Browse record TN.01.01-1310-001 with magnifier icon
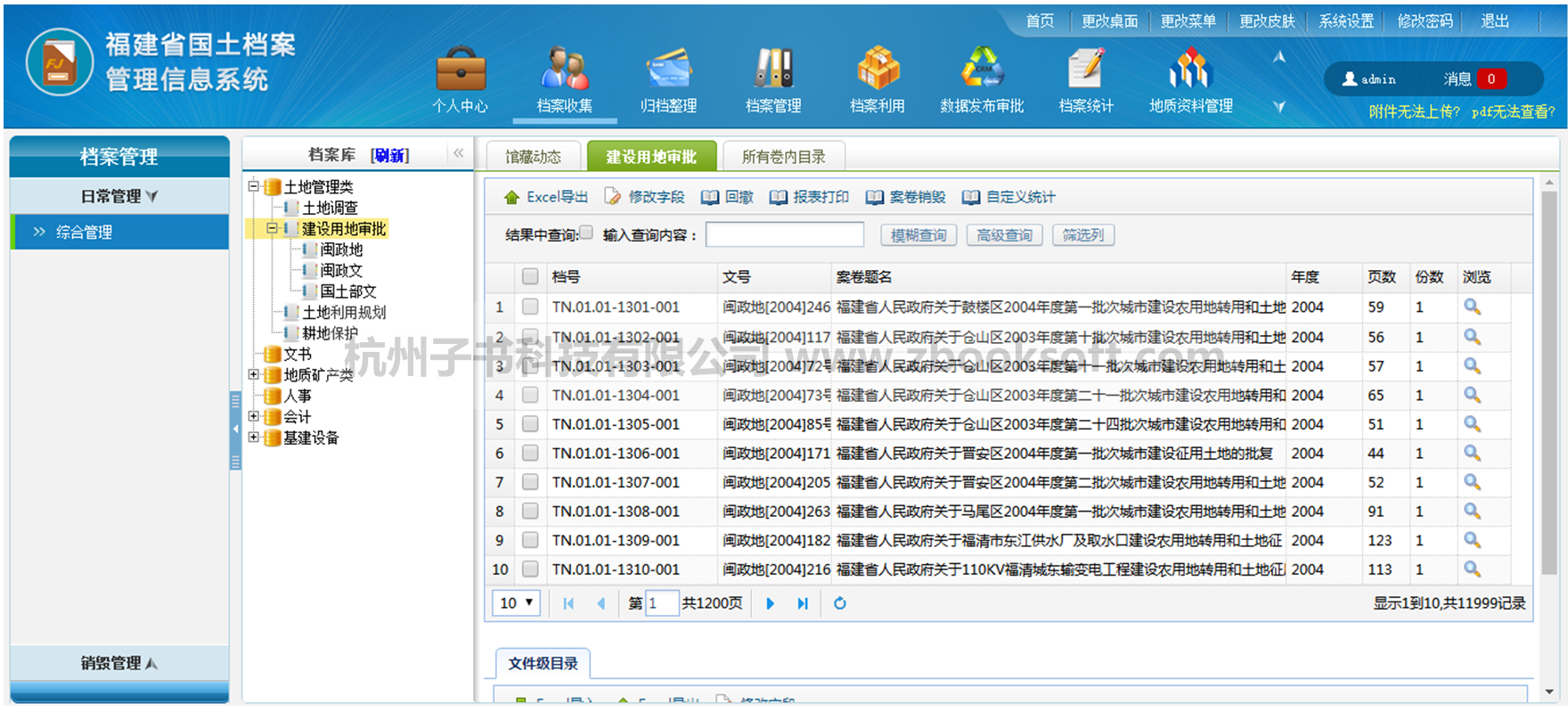Image resolution: width=1568 pixels, height=712 pixels. click(1472, 569)
